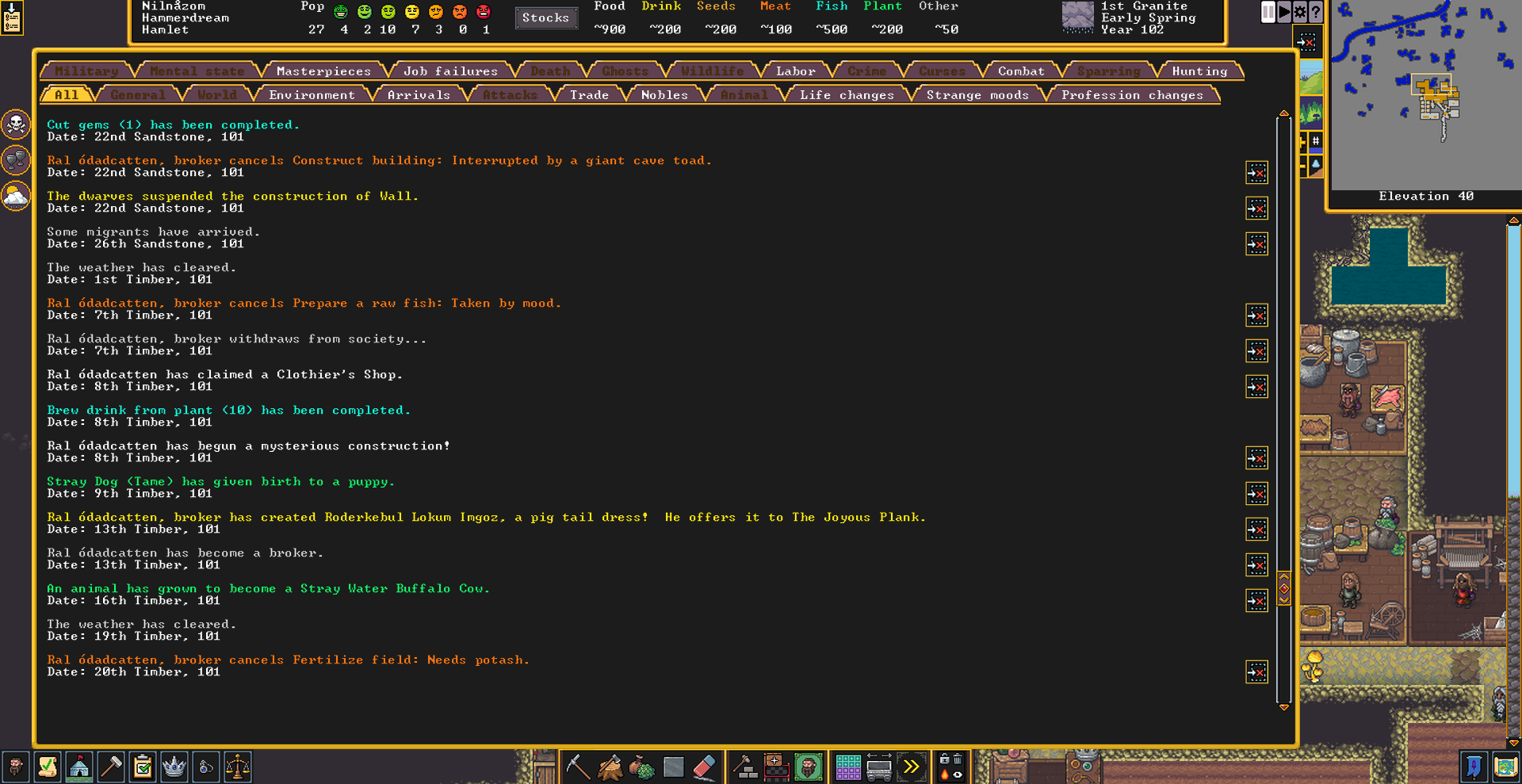1522x784 pixels.
Task: Click the announcement scrollbar thumb
Action: (1284, 588)
